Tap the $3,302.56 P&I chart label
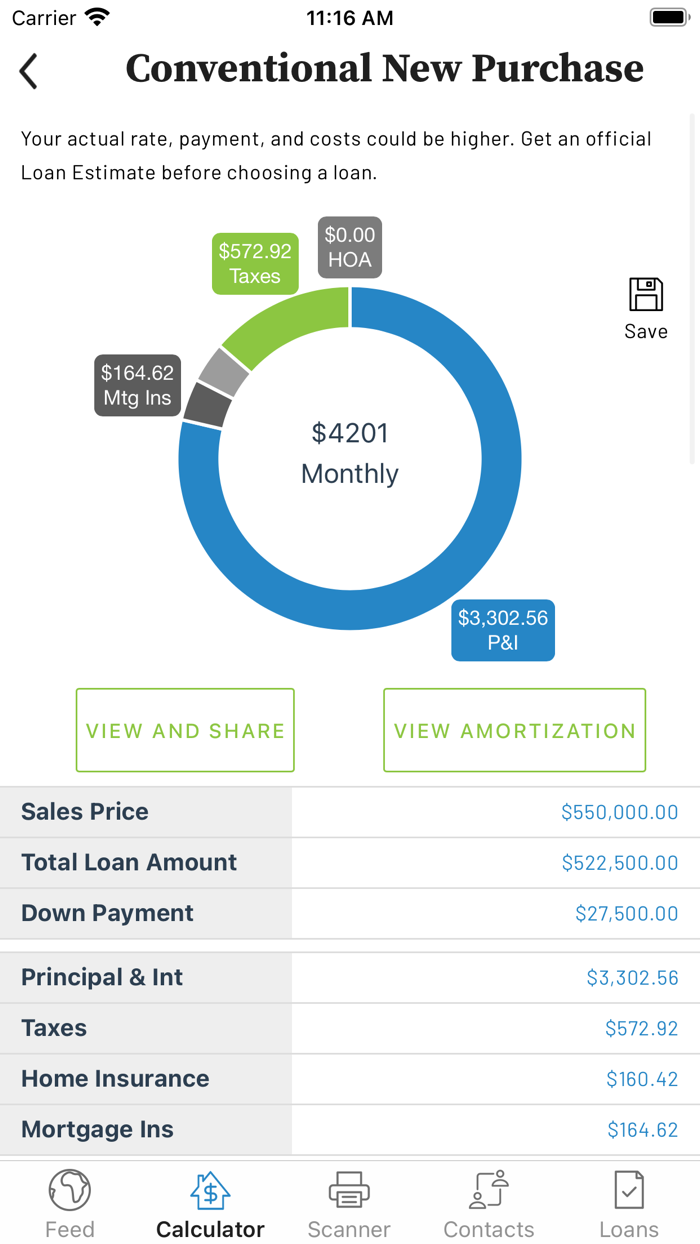 (503, 630)
